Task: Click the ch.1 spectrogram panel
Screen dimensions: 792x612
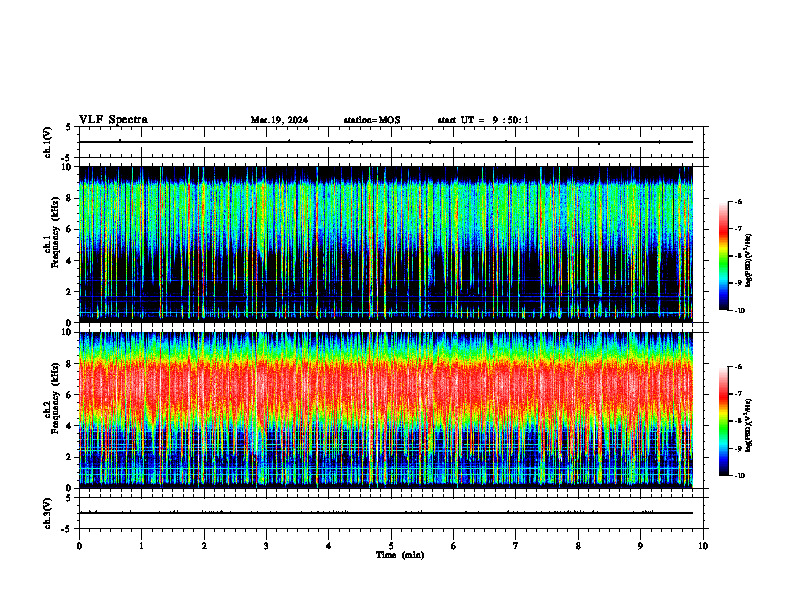Action: (x=386, y=244)
